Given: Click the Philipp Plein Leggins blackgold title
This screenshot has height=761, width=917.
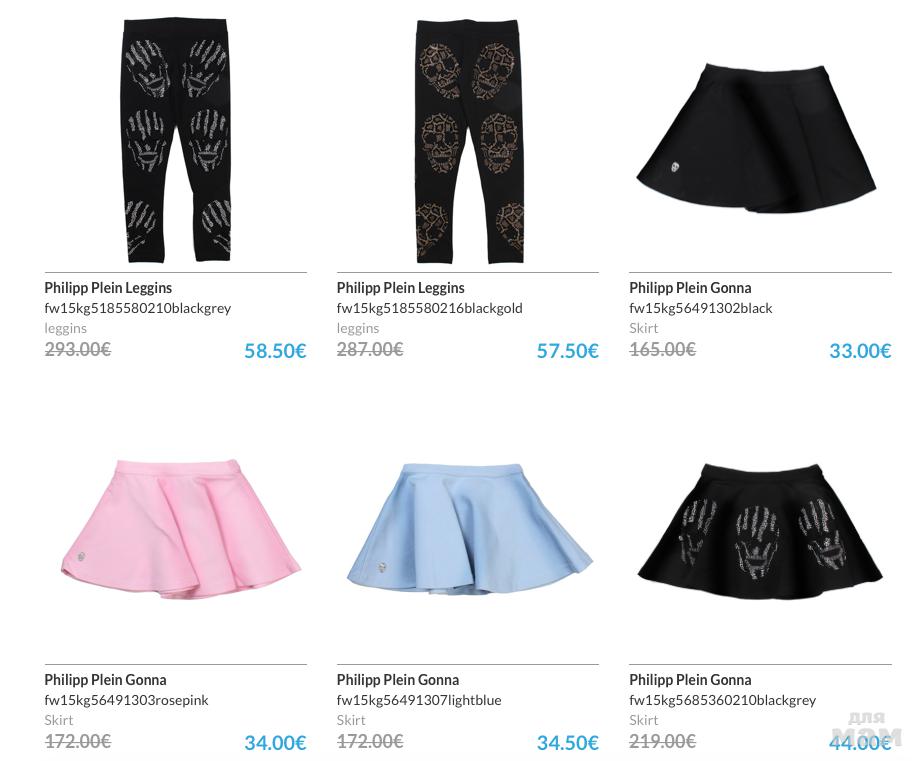Looking at the screenshot, I should click(401, 288).
